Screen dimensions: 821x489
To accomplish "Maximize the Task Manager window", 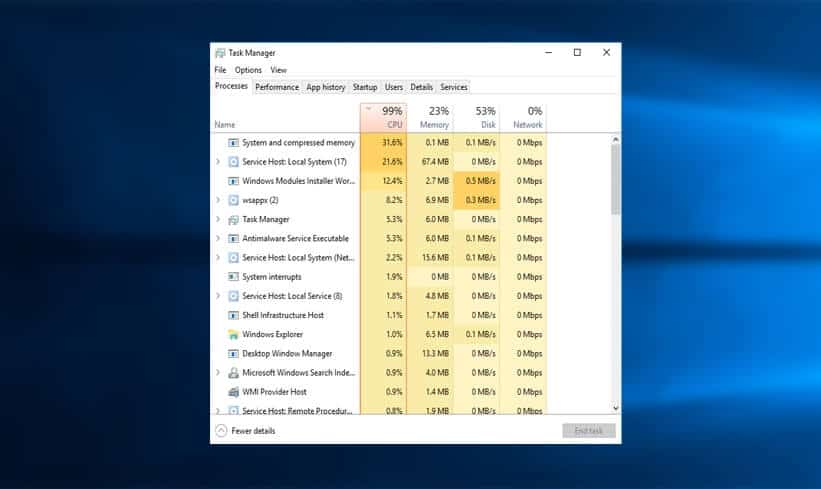I will [577, 52].
